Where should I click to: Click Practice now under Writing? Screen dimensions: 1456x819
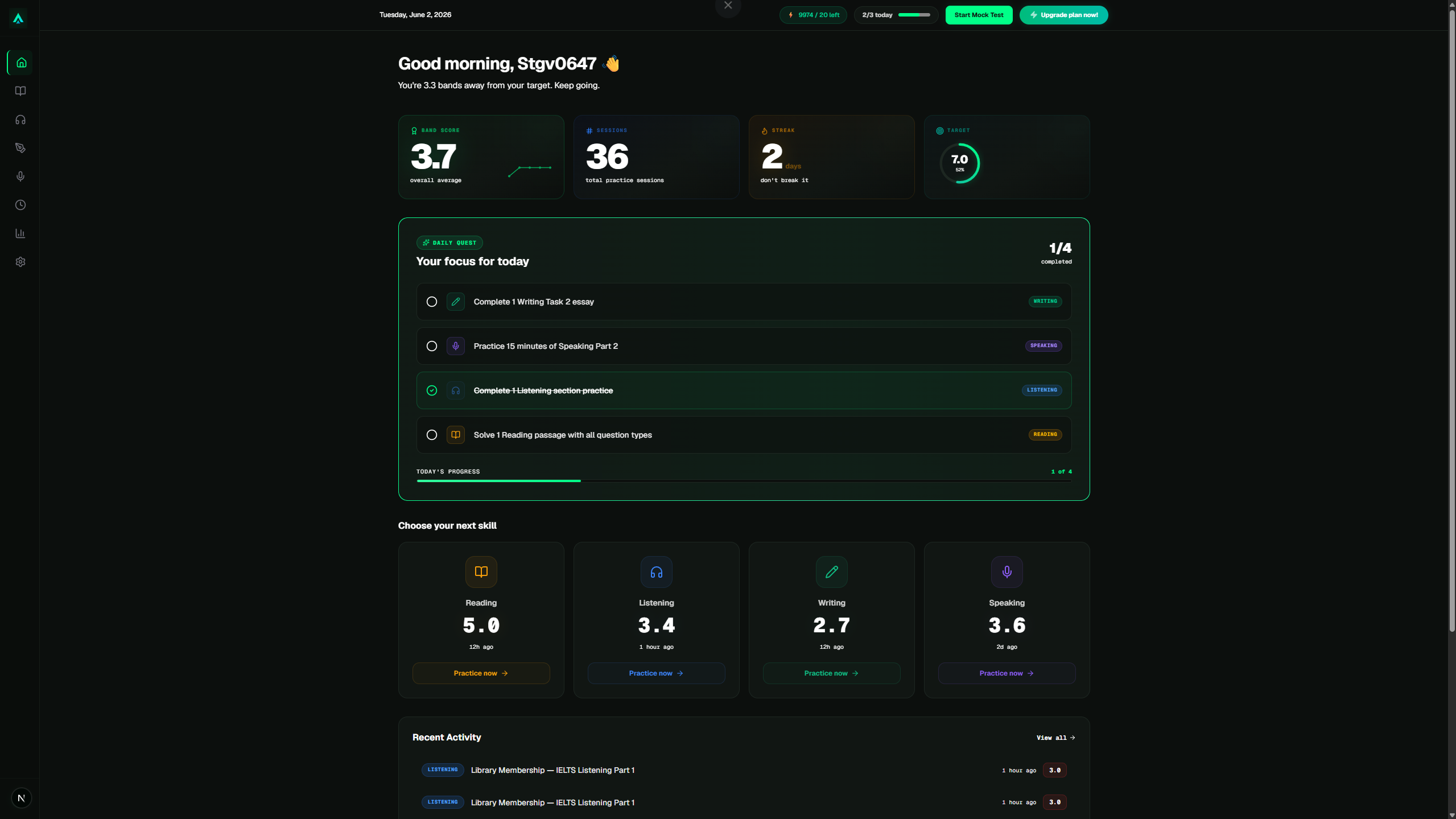tap(832, 673)
